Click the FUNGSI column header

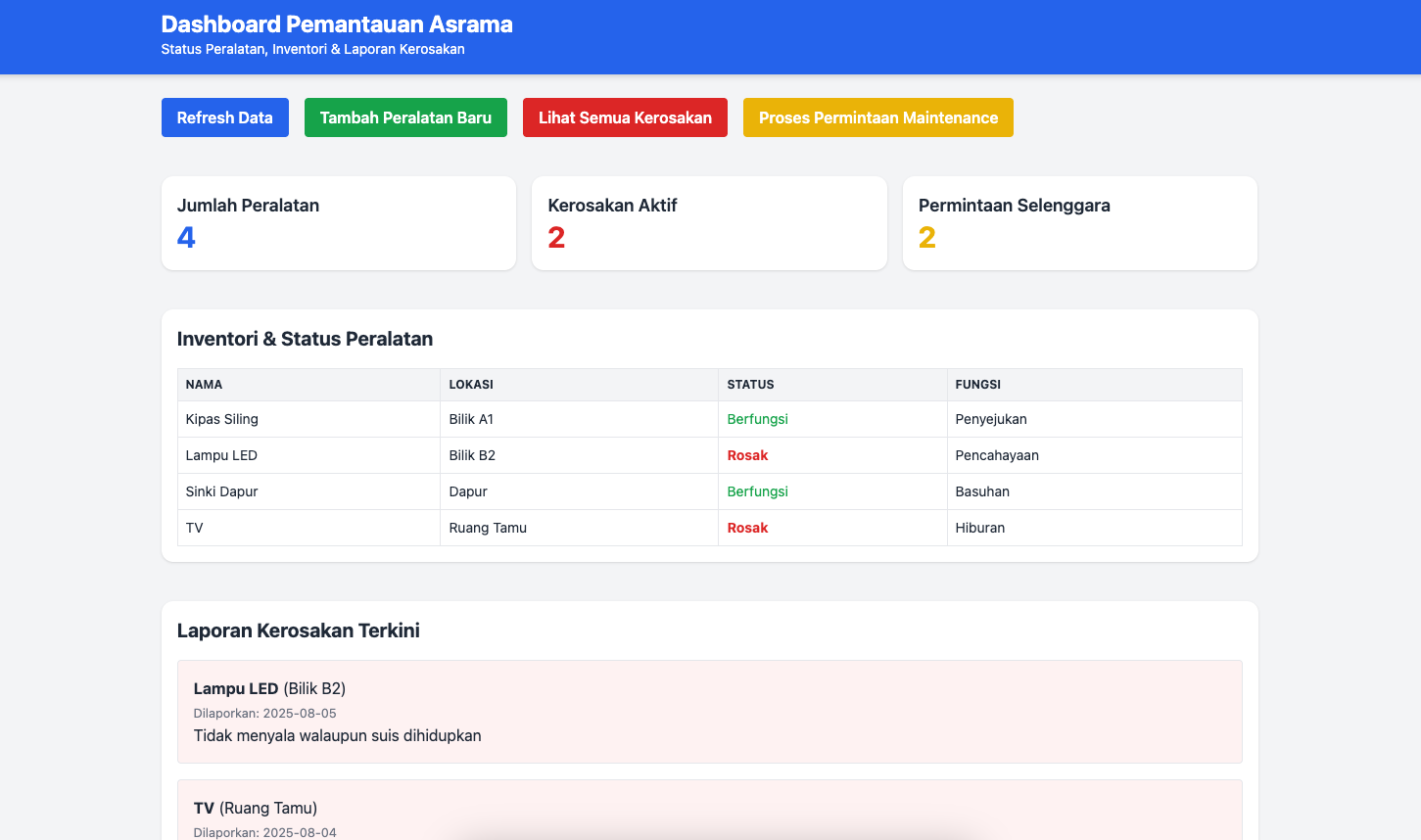(x=1094, y=385)
